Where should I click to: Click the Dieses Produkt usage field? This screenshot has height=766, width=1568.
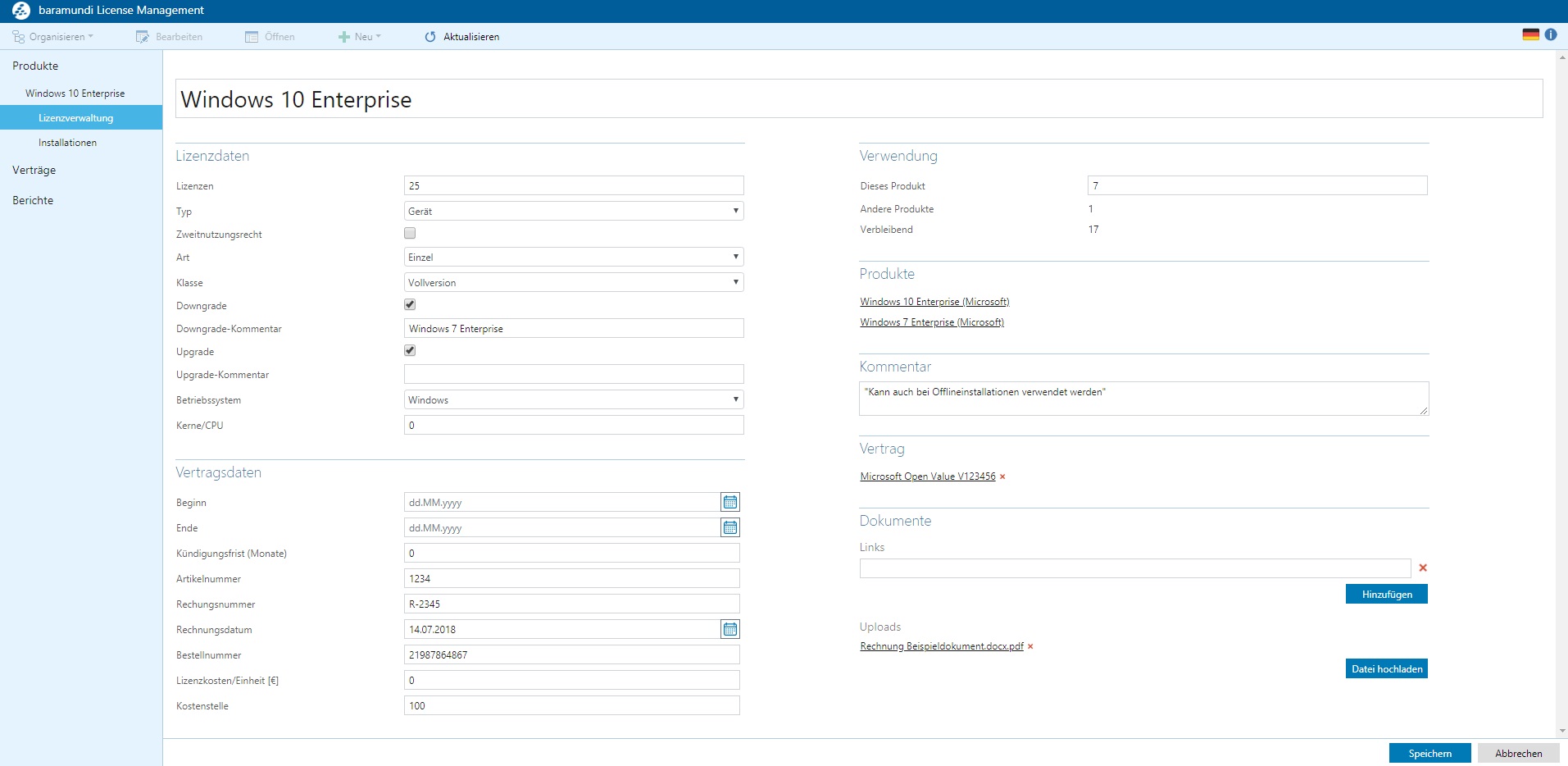coord(1257,185)
